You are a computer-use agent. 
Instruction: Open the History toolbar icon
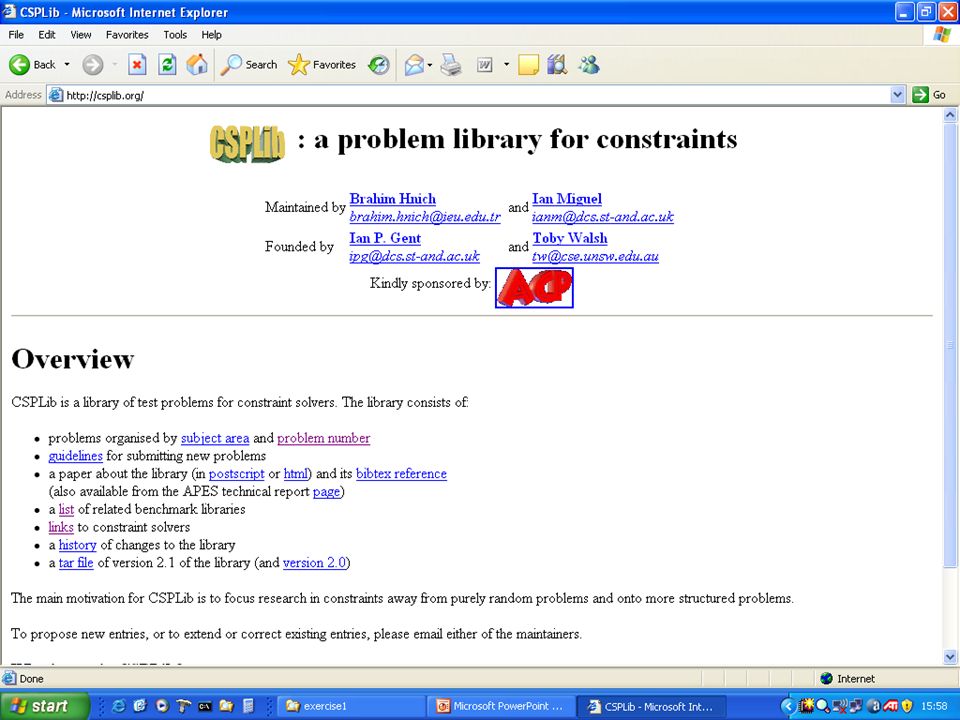379,64
